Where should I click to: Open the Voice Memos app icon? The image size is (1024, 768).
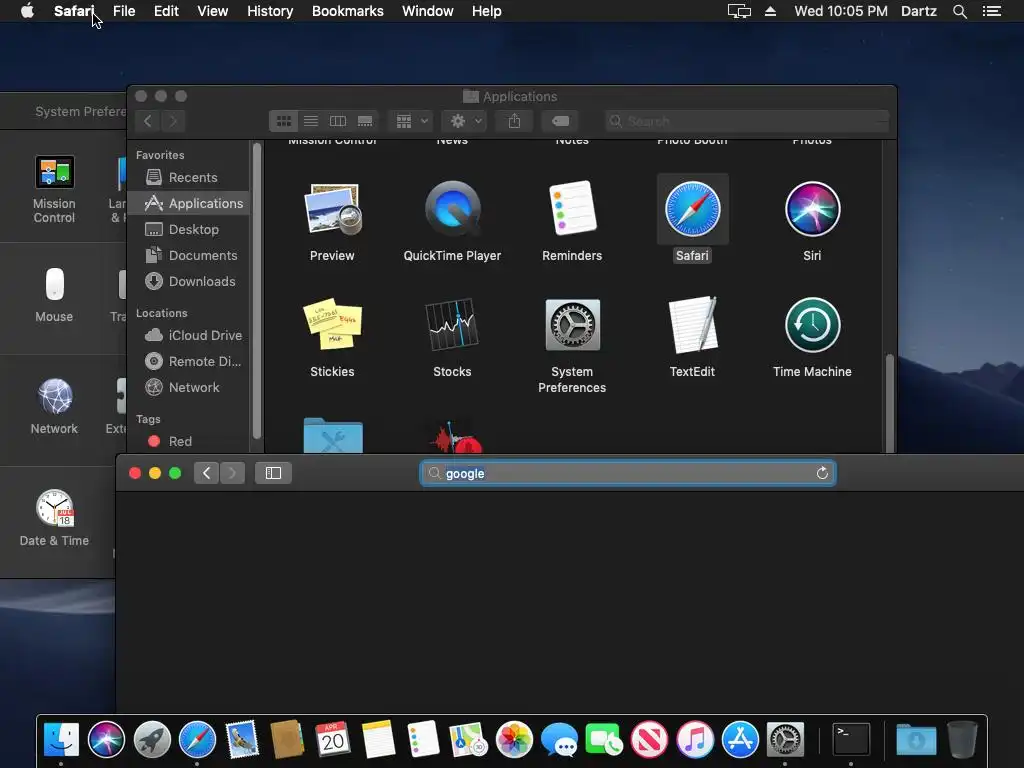click(457, 438)
